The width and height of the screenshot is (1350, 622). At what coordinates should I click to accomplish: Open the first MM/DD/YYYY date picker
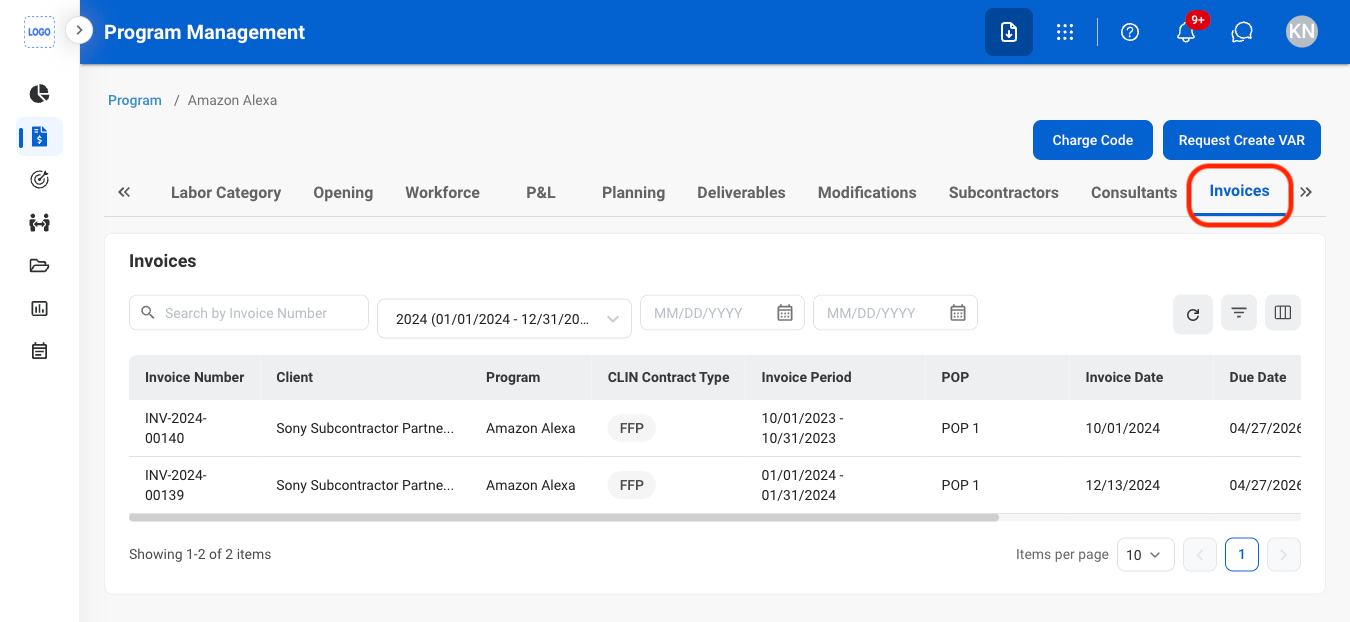tap(721, 313)
